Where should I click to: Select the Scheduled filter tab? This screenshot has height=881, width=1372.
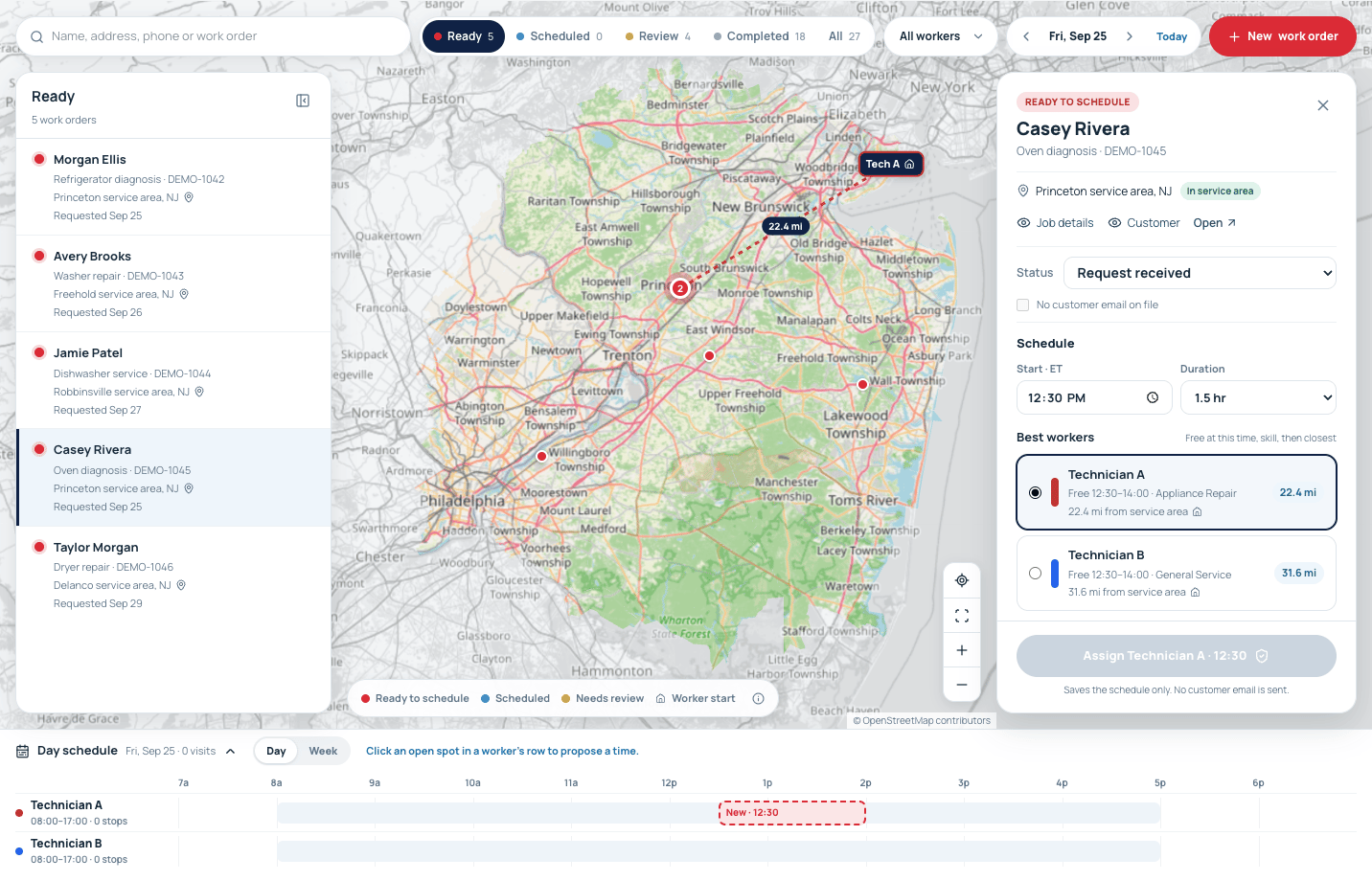coord(560,36)
